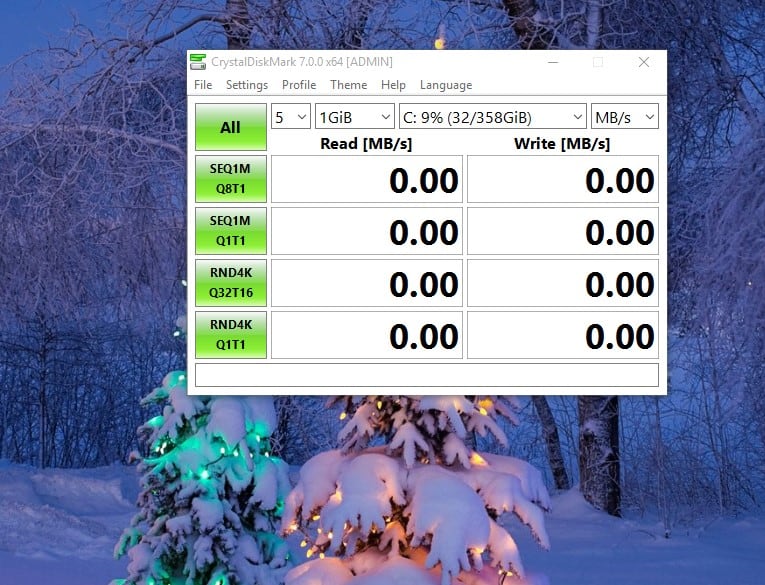
Task: Click the CrystalDiskMark title bar app icon
Action: coord(201,62)
